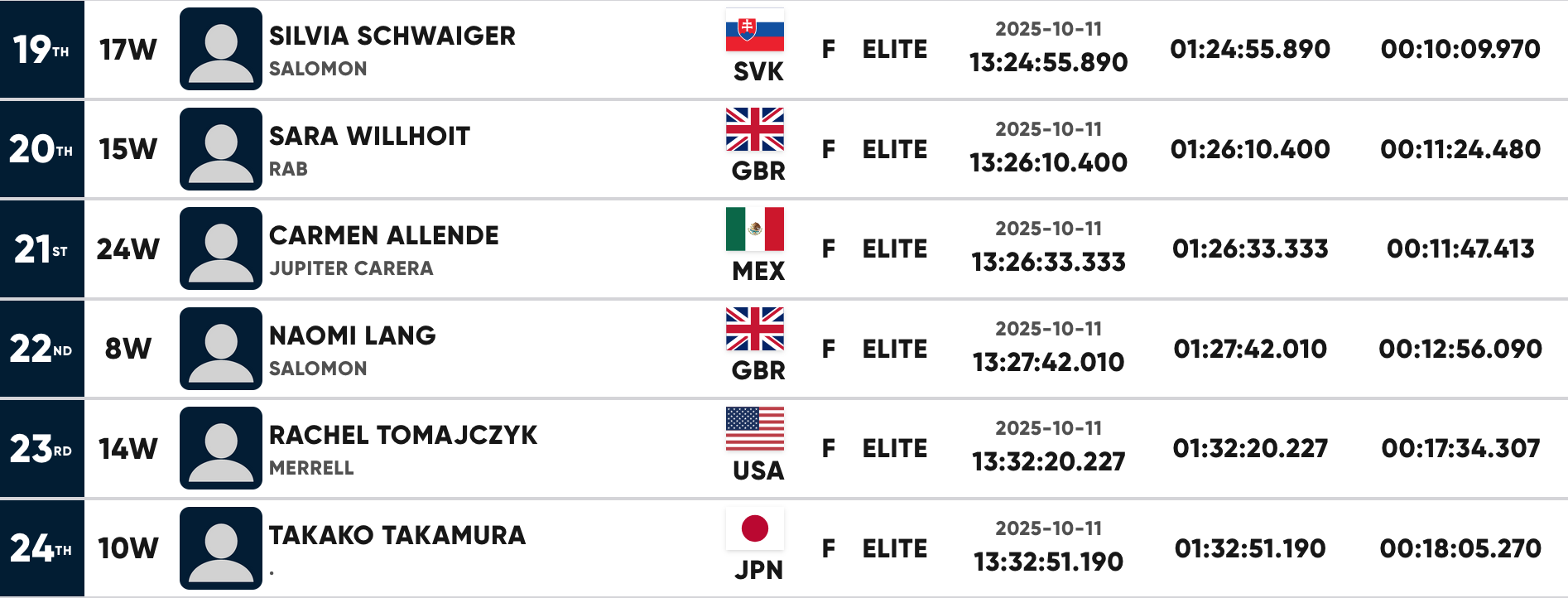The width and height of the screenshot is (1568, 598).
Task: Open Carmen Allende's athlete name
Action: pyautogui.click(x=383, y=235)
